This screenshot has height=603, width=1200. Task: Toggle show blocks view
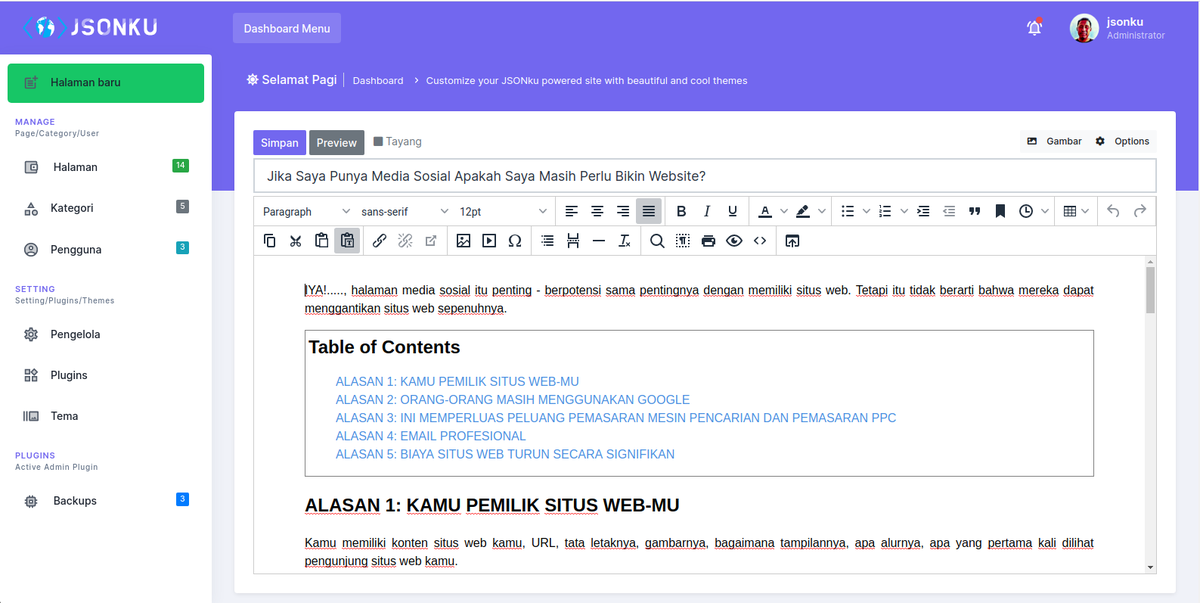click(x=683, y=240)
